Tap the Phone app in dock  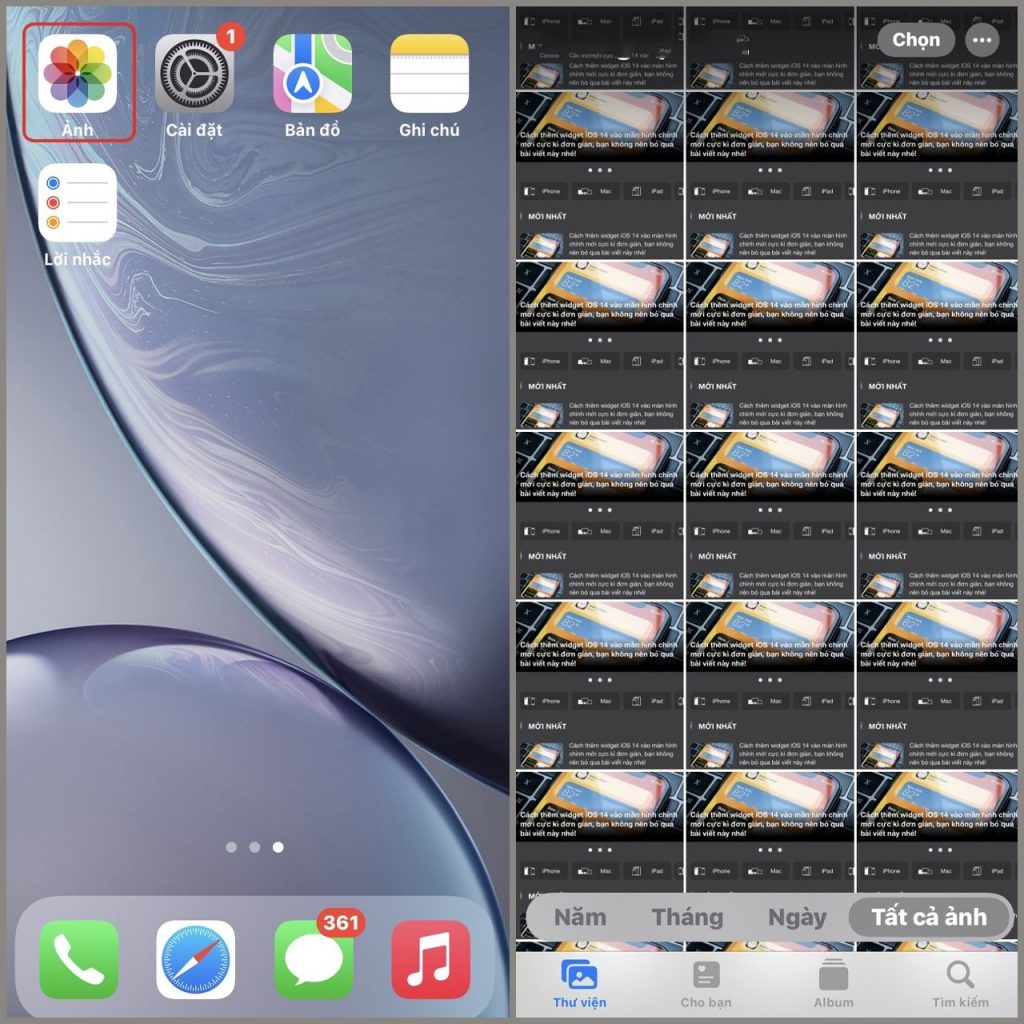click(78, 959)
